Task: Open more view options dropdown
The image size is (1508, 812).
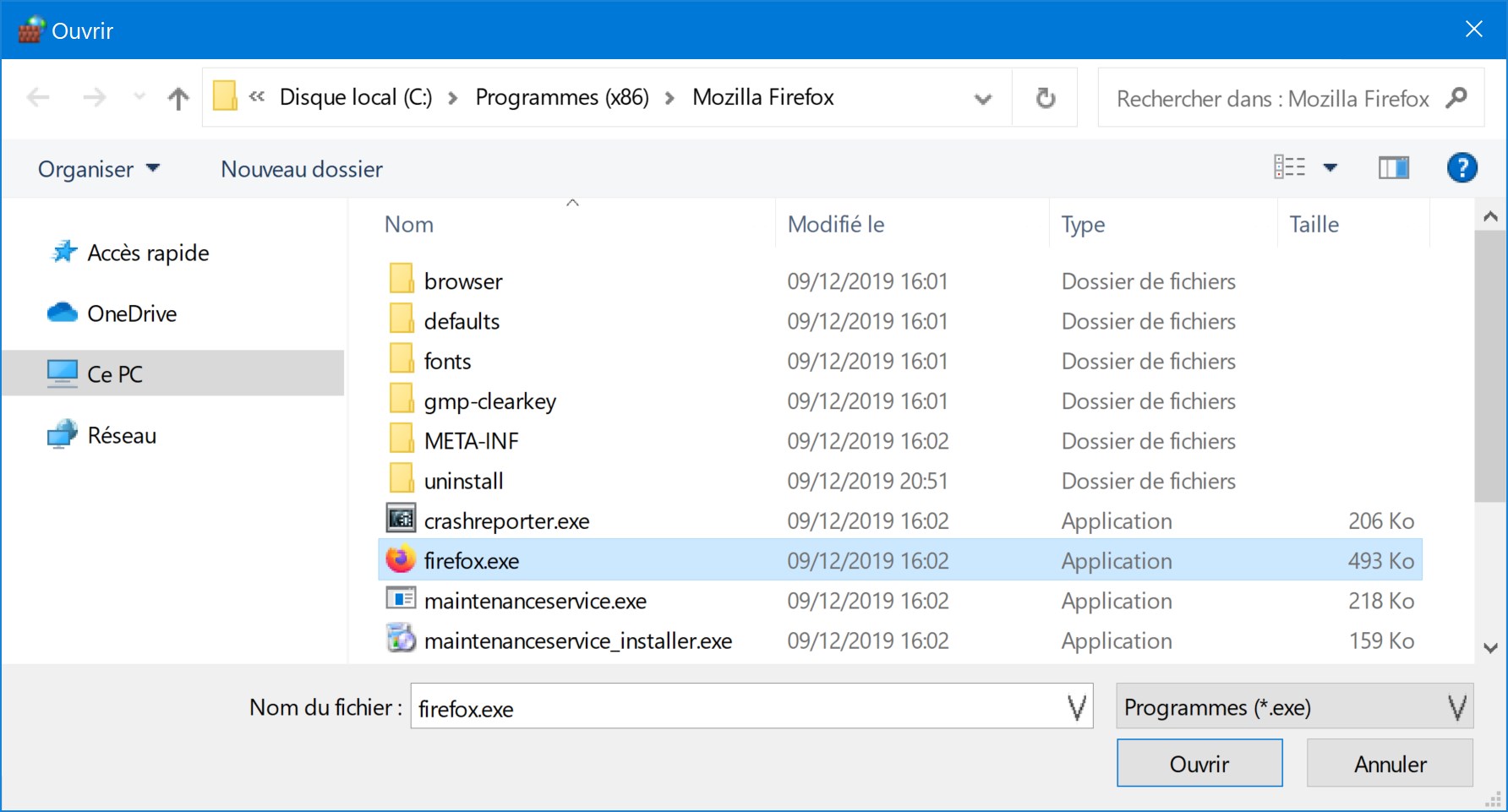Action: tap(1330, 167)
